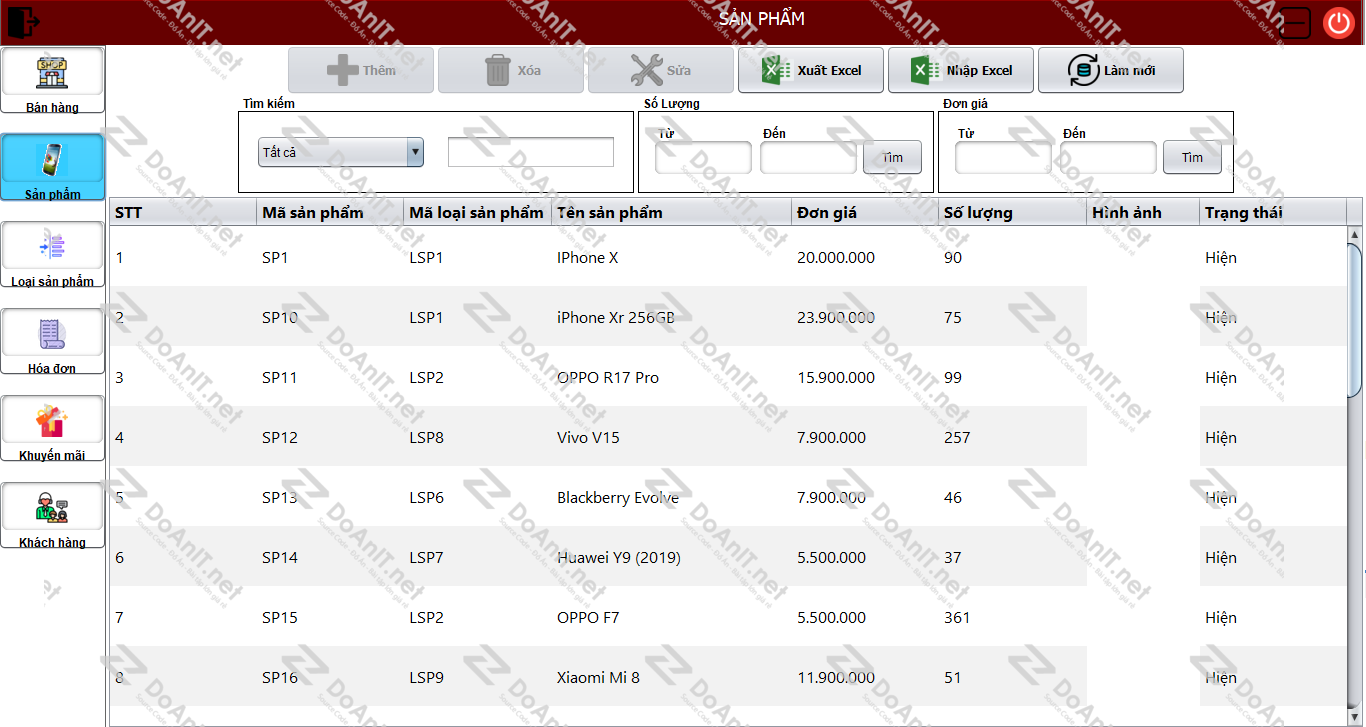Minimize window with dash box icon
The height and width of the screenshot is (727, 1366).
1295,22
